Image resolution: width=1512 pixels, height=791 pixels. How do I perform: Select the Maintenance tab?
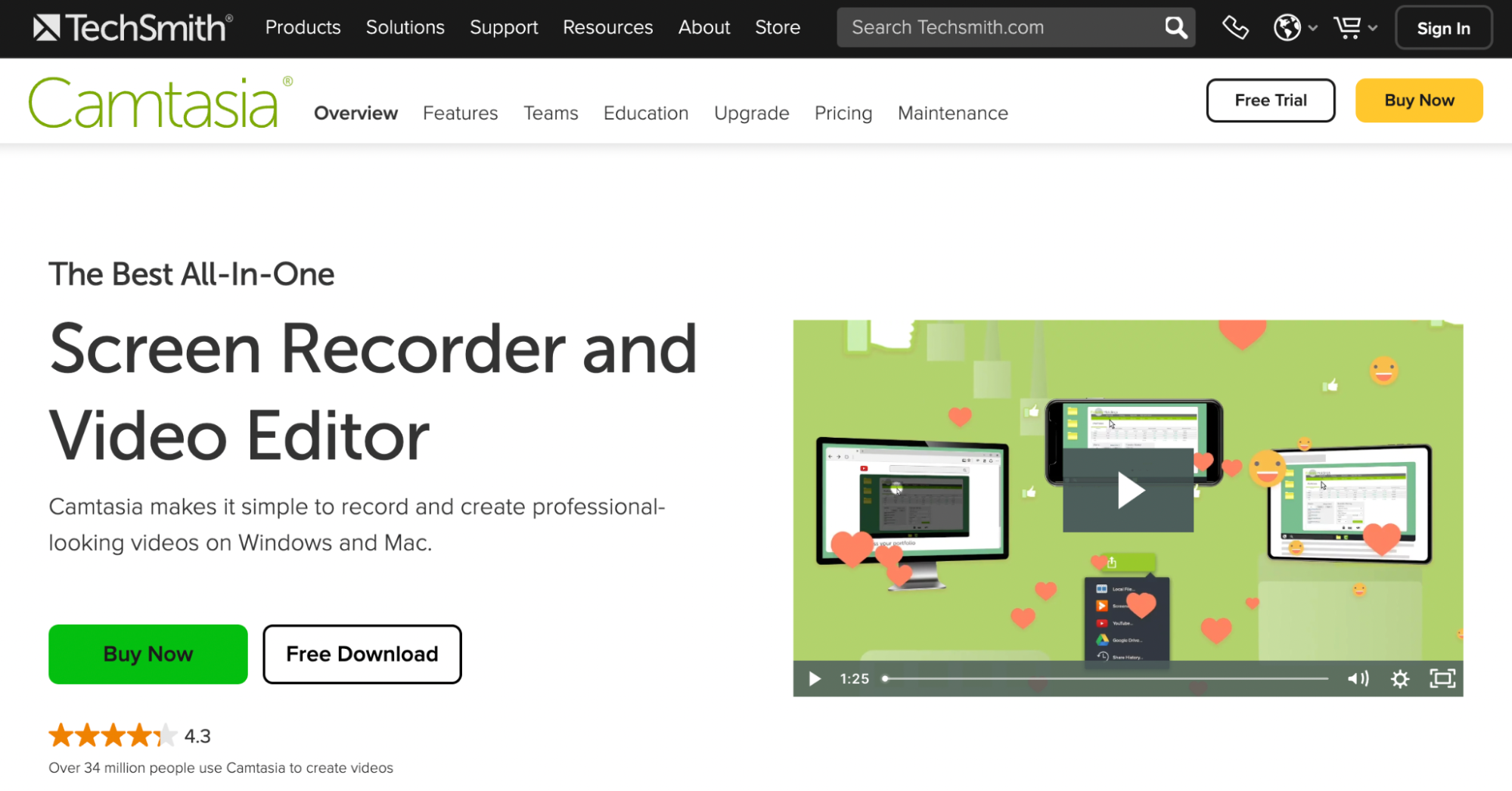952,113
